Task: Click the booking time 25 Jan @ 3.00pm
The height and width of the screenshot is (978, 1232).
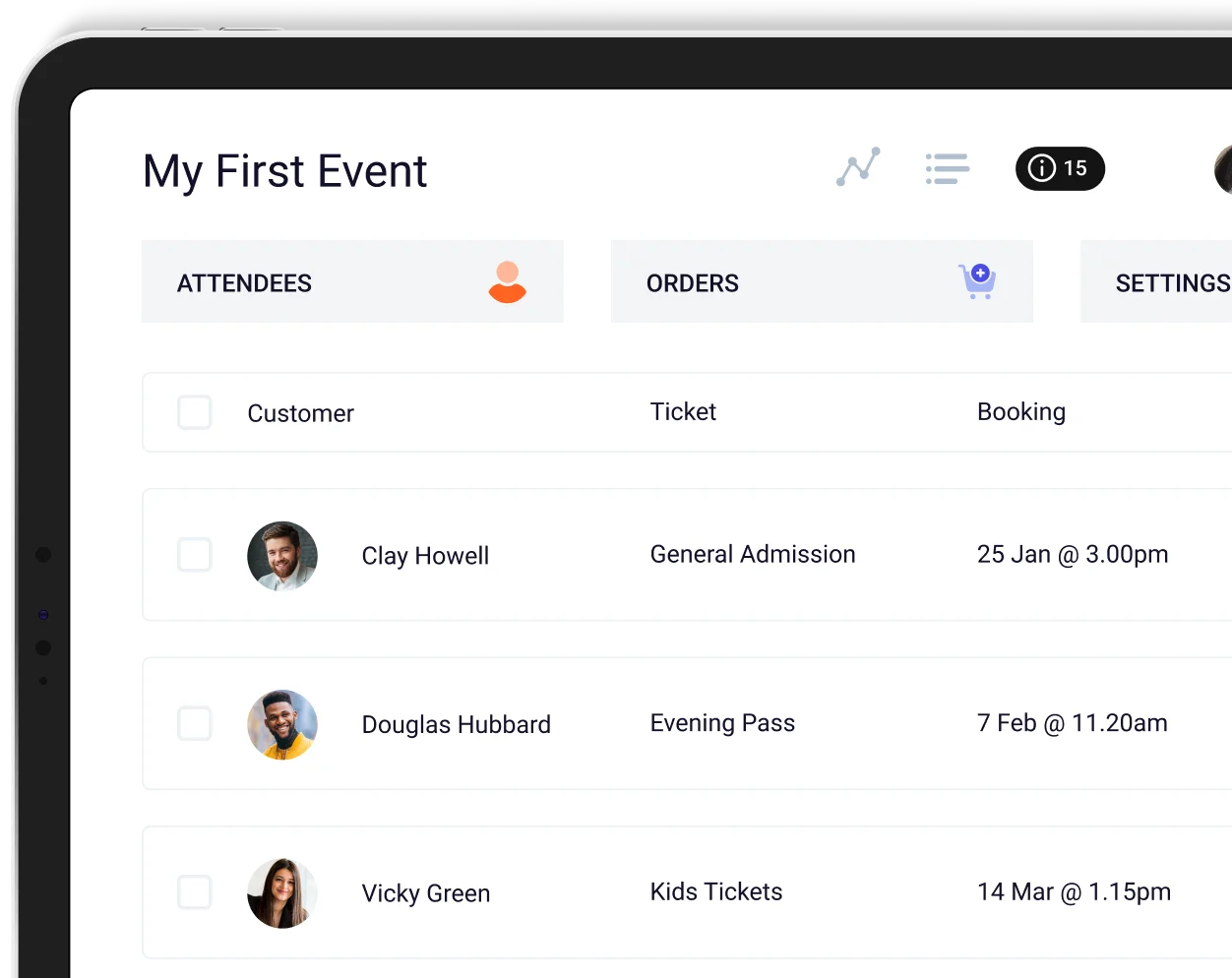Action: (1073, 554)
